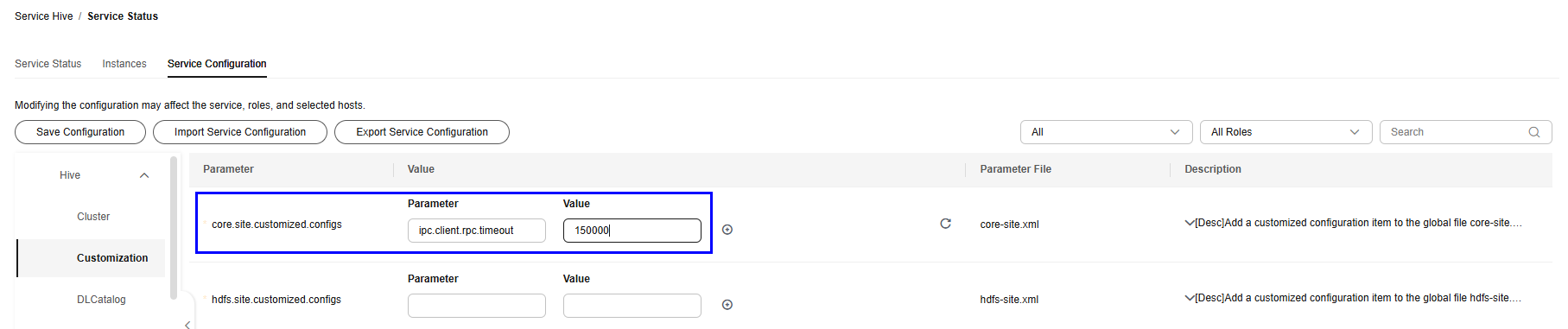
Task: Click Save Configuration button
Action: point(80,132)
